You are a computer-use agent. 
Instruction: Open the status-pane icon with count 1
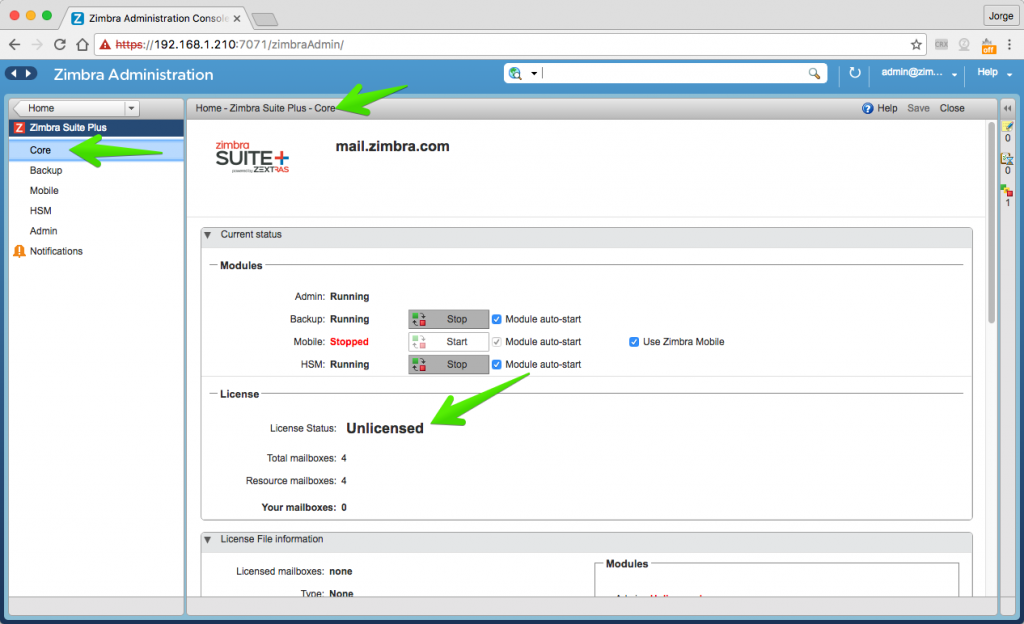pos(1006,191)
